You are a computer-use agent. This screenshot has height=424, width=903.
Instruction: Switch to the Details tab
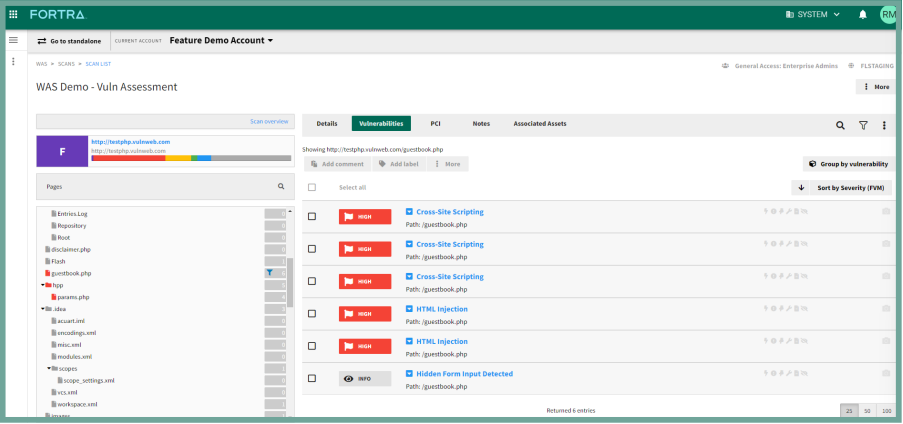point(327,123)
